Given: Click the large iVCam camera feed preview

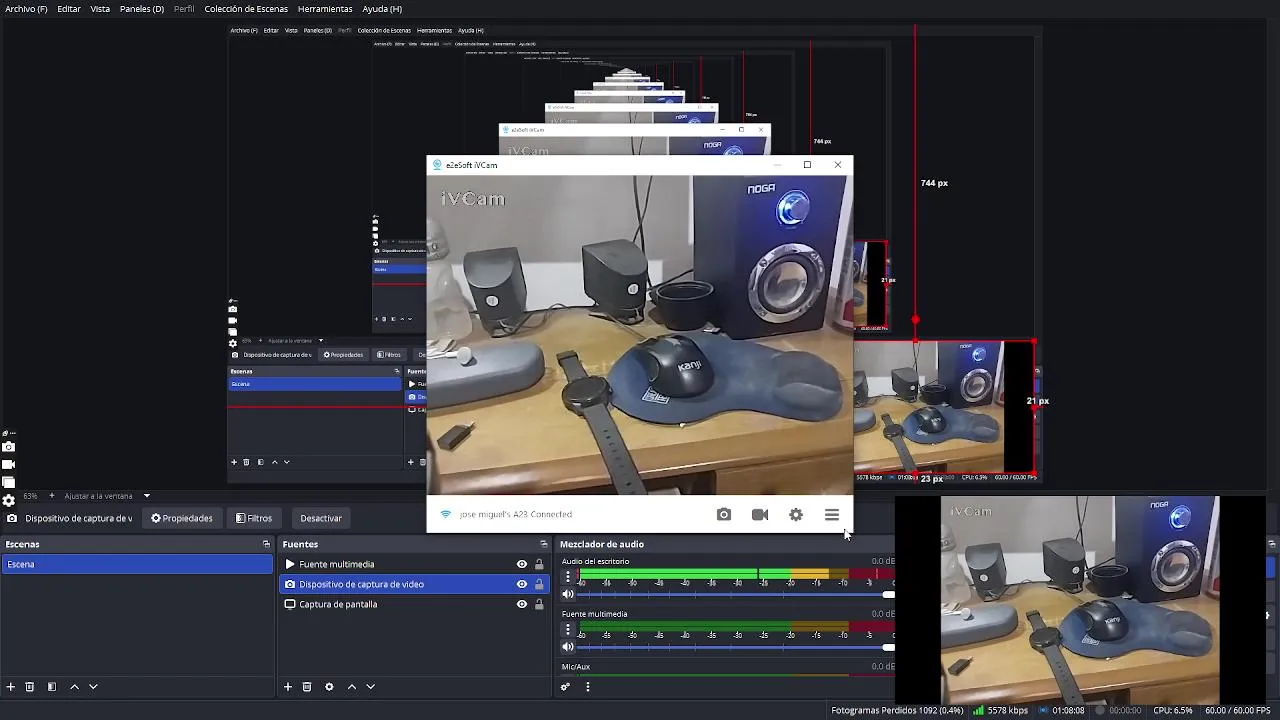Looking at the screenshot, I should 640,335.
